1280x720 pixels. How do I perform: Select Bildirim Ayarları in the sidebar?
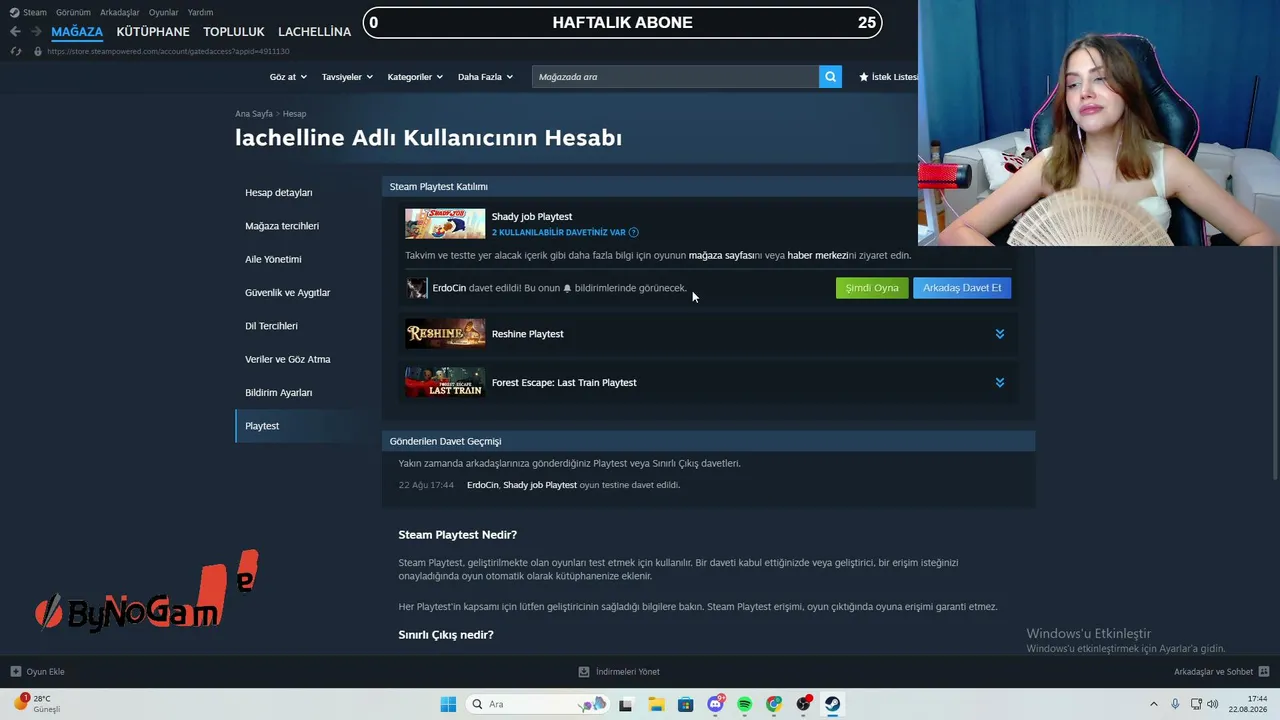(x=279, y=393)
